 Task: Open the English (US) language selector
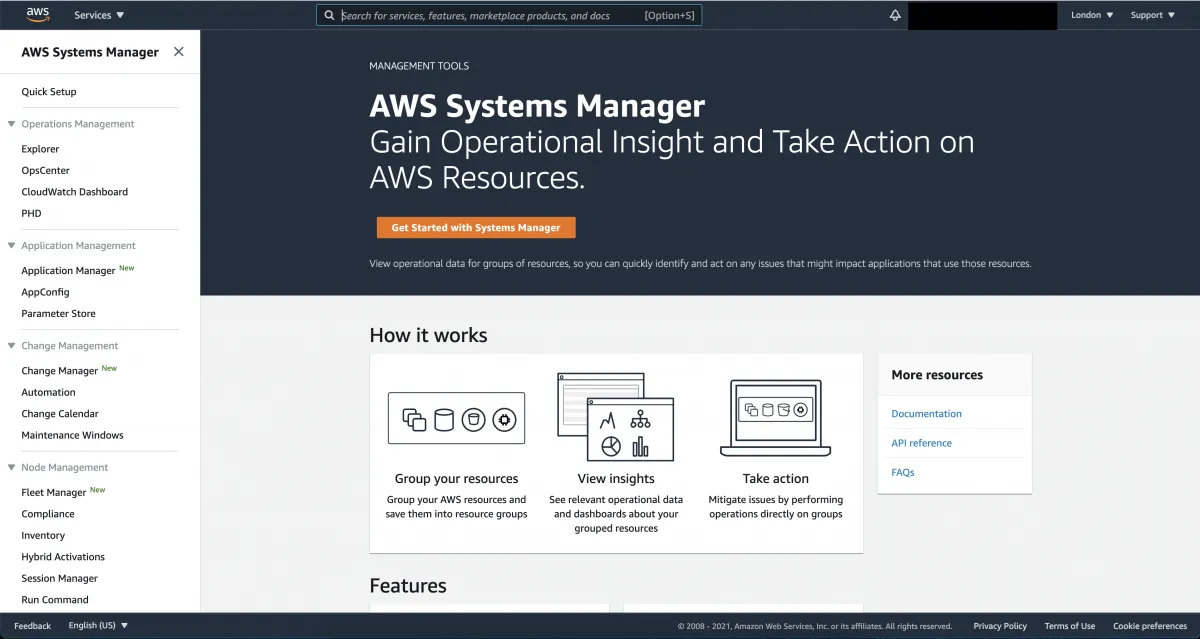[x=98, y=626]
